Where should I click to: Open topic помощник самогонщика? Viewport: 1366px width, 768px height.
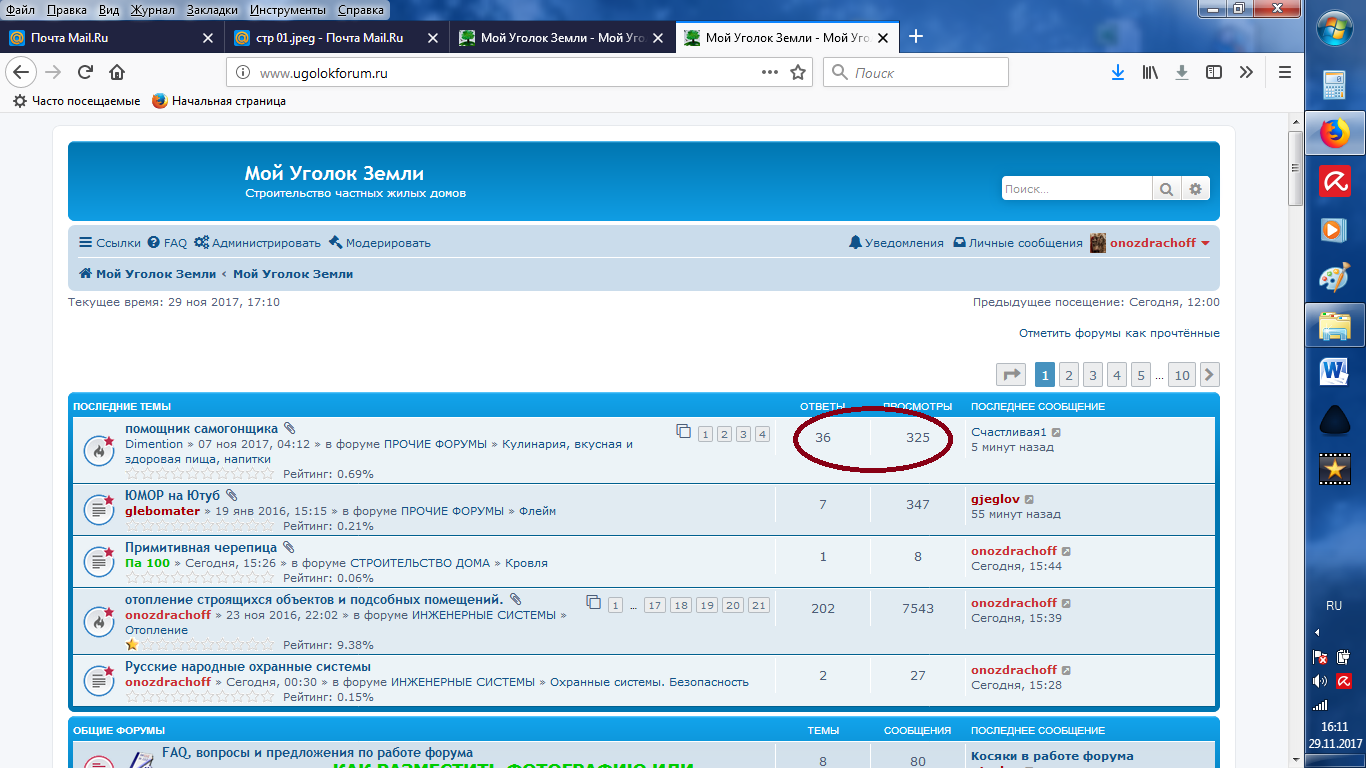(x=201, y=429)
